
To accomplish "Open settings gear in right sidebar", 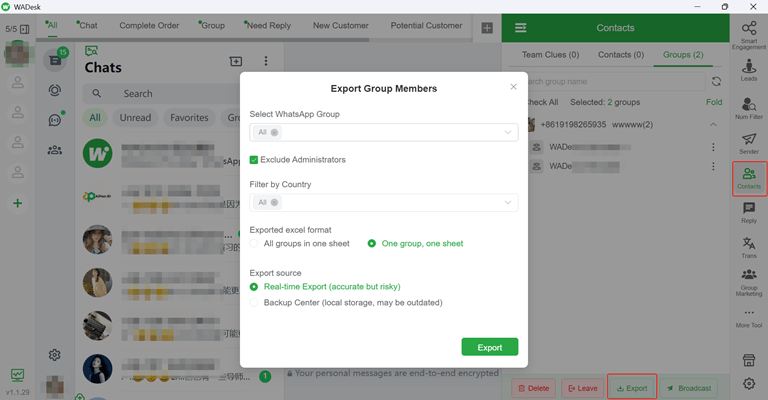I will coord(748,383).
